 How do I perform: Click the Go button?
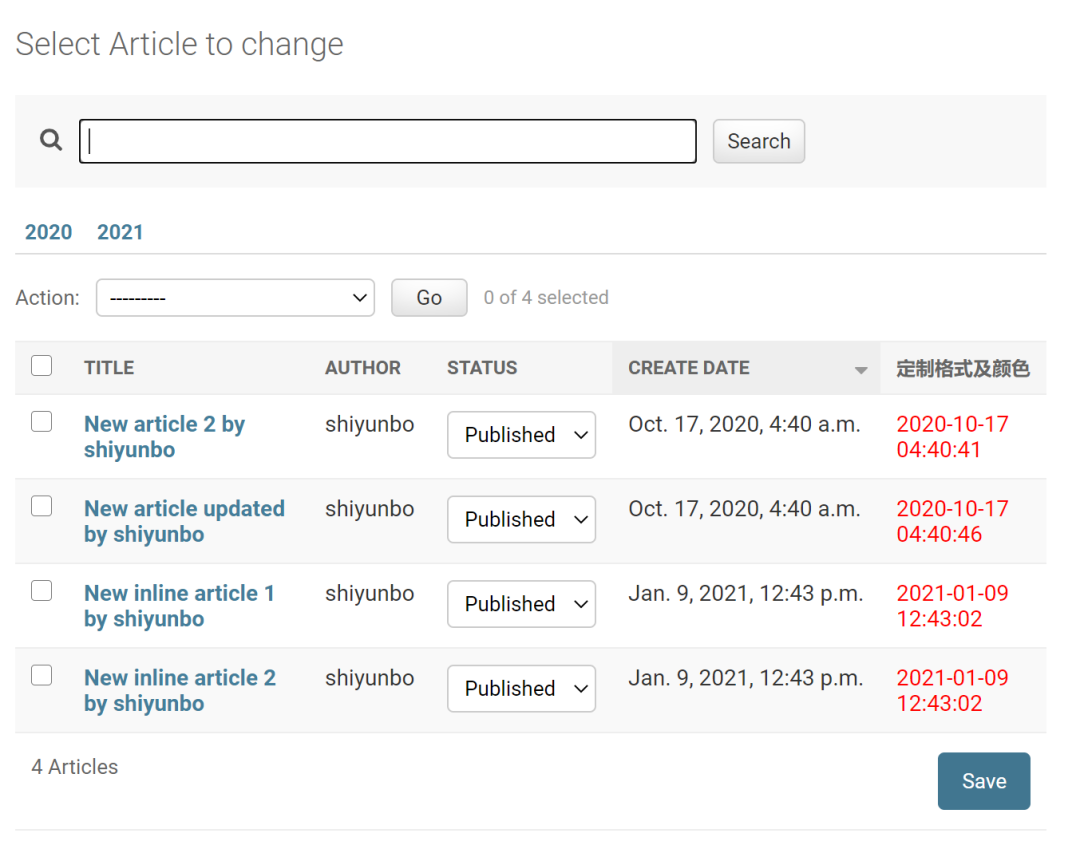429,297
